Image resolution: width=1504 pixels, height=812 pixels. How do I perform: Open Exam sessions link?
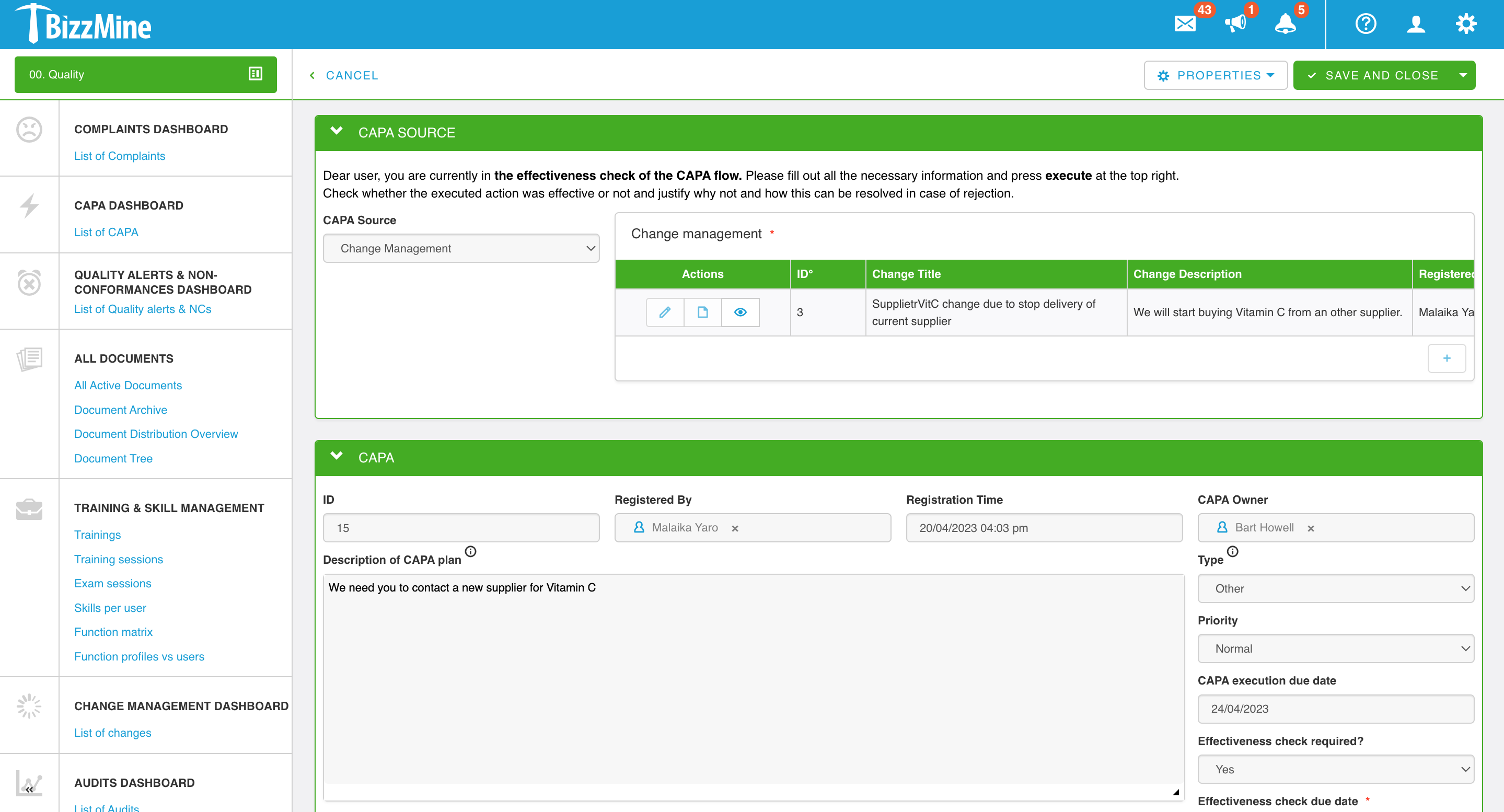point(113,583)
